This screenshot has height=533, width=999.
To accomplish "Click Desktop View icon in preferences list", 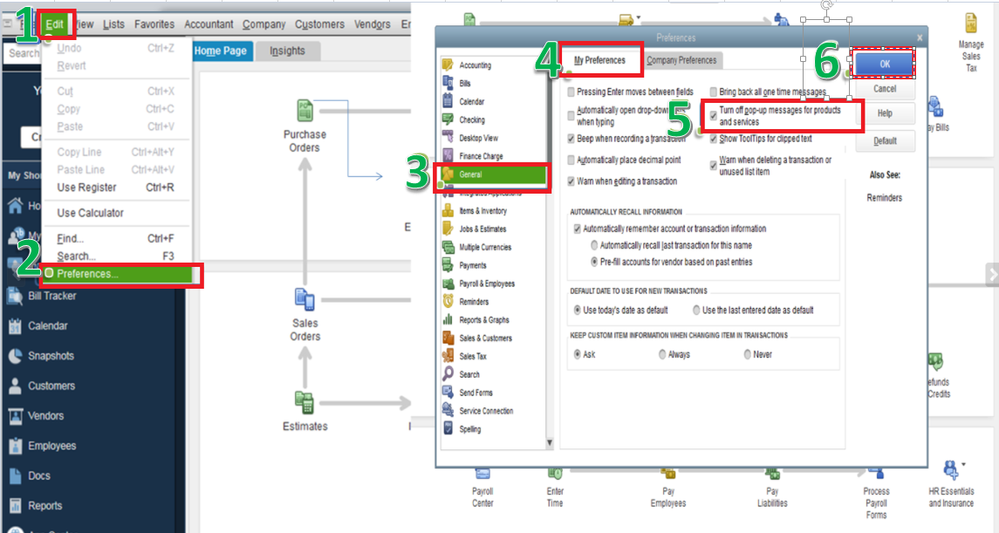I will (448, 138).
